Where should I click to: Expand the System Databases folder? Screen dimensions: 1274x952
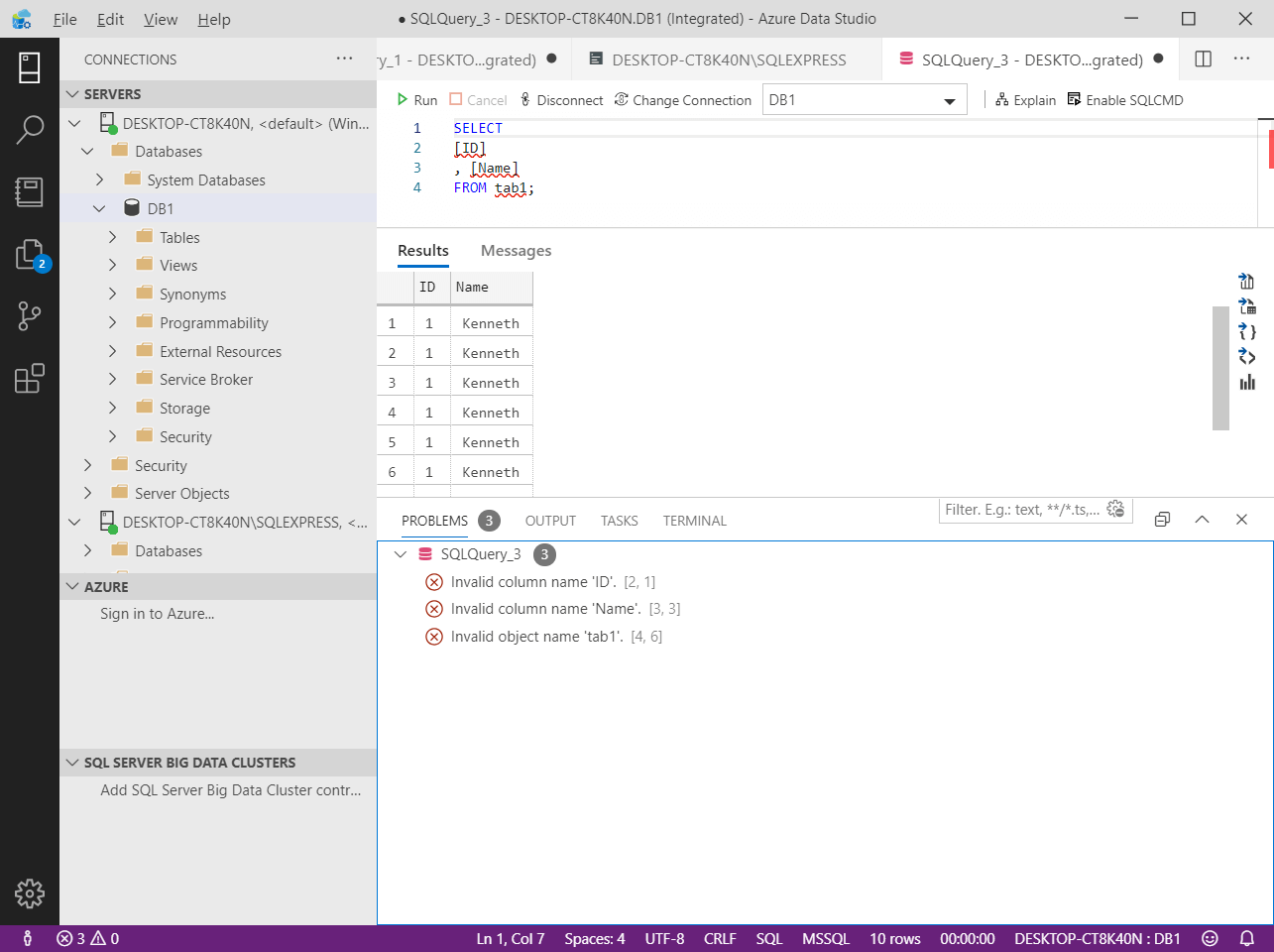100,180
